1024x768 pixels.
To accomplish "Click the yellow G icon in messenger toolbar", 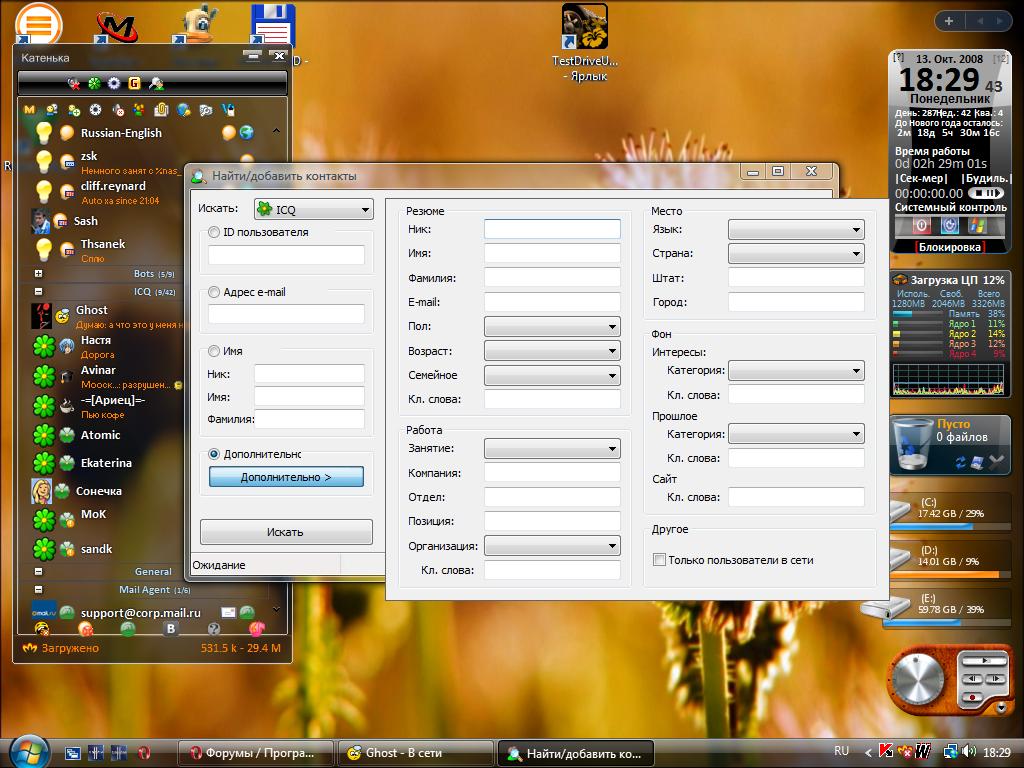I will click(134, 83).
